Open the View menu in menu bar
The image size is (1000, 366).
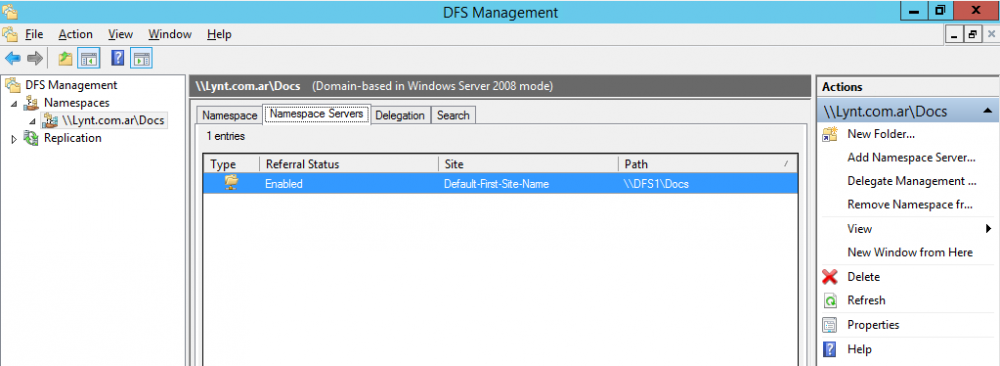[121, 34]
